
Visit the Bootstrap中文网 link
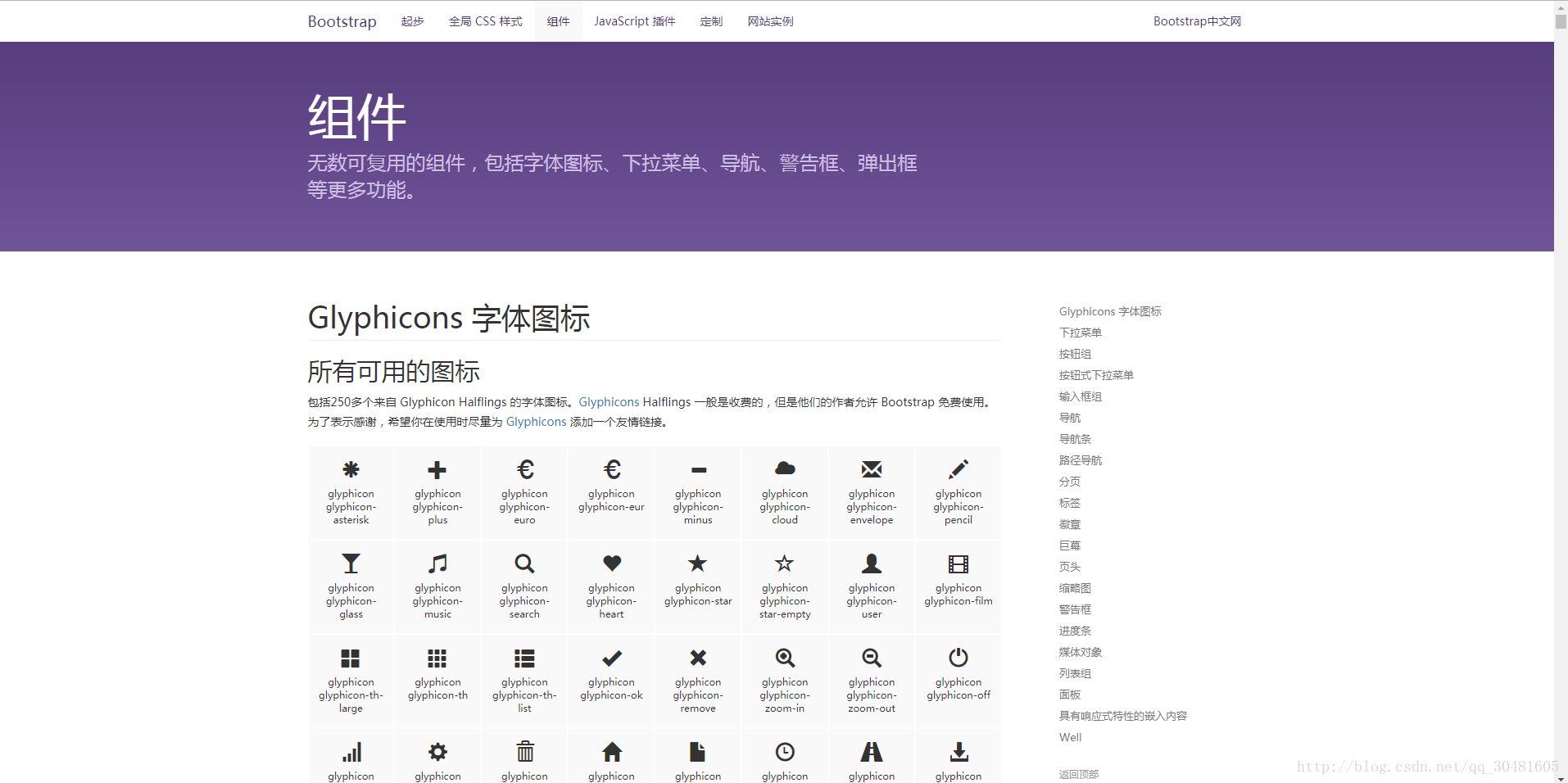1198,21
